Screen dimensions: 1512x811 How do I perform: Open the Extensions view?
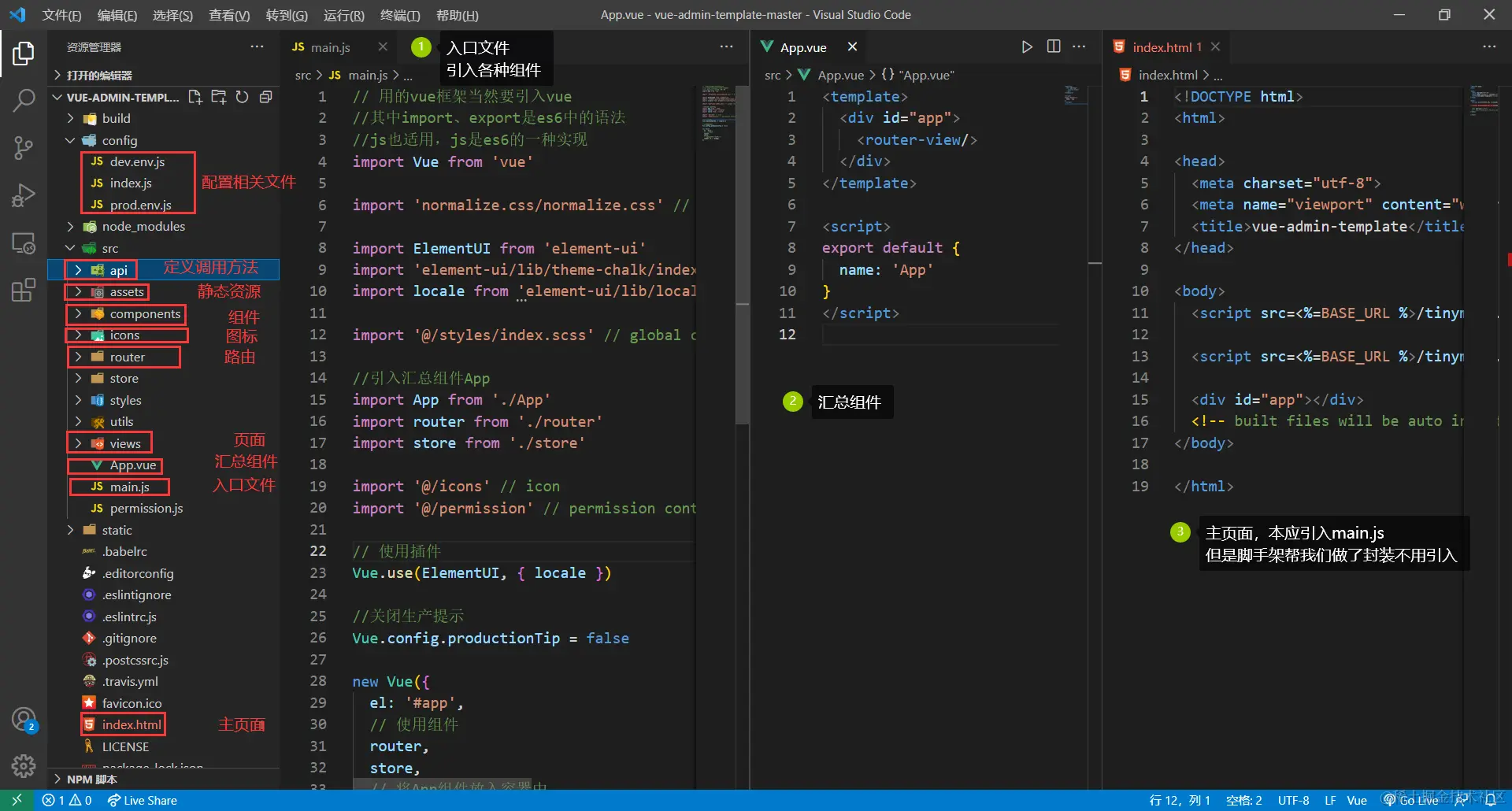(x=24, y=290)
